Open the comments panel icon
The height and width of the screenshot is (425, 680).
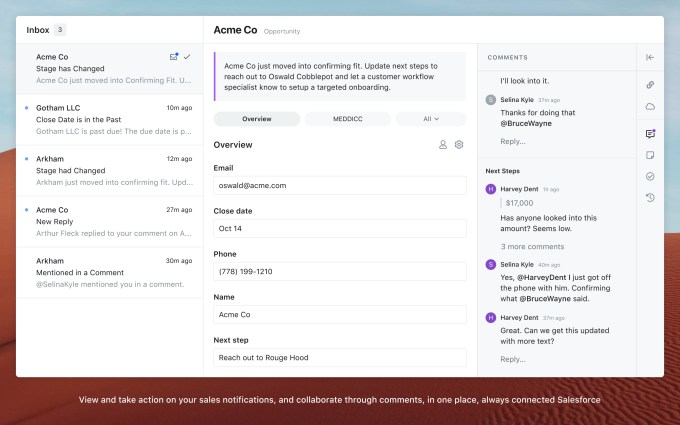point(650,133)
